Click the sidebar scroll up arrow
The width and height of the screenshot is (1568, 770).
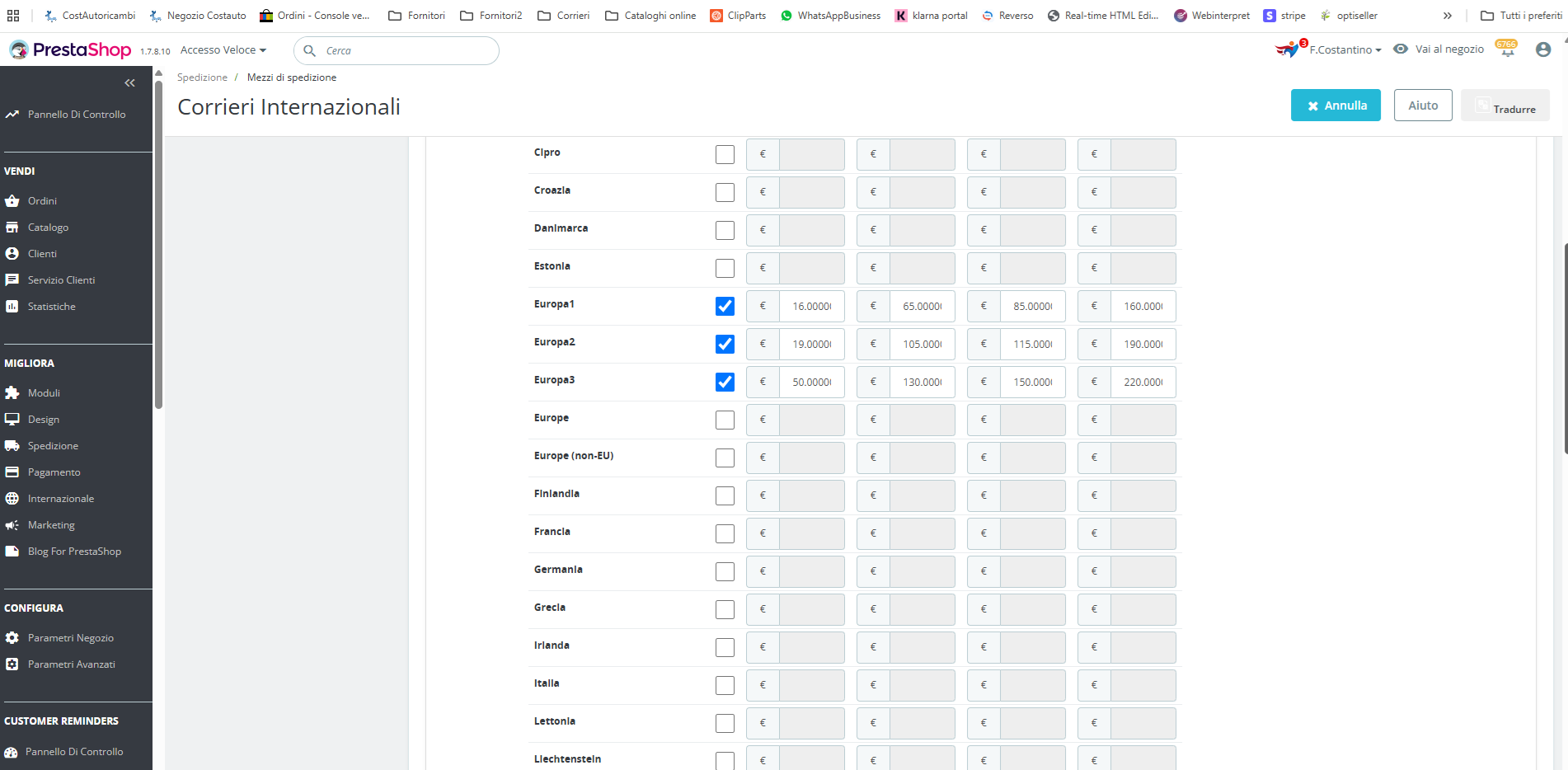158,73
